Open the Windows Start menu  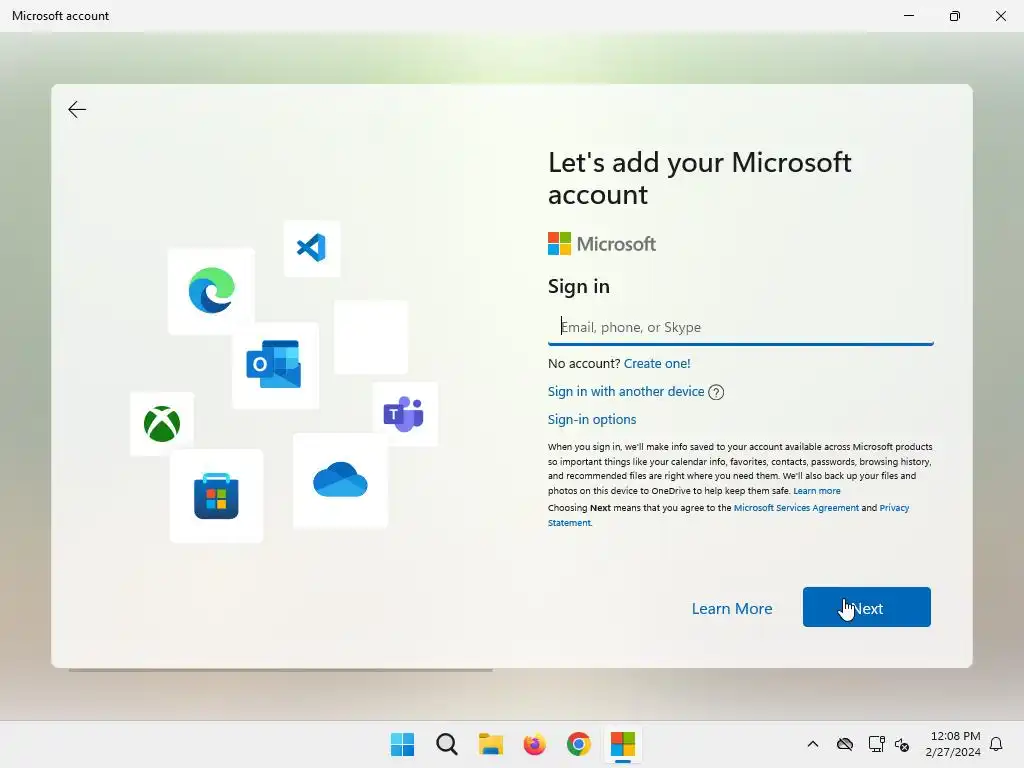point(402,744)
